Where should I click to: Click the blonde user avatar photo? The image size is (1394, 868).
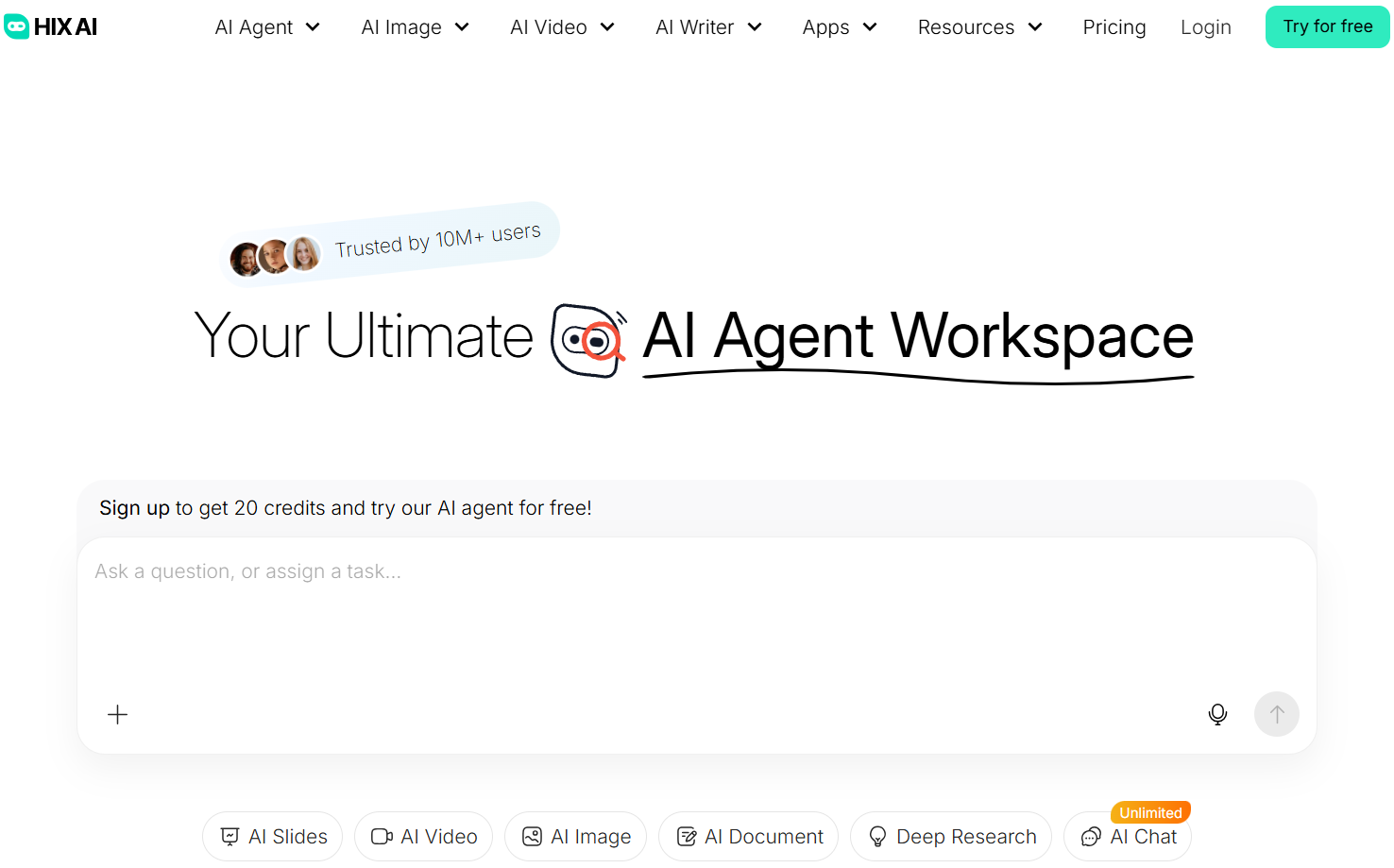point(304,253)
